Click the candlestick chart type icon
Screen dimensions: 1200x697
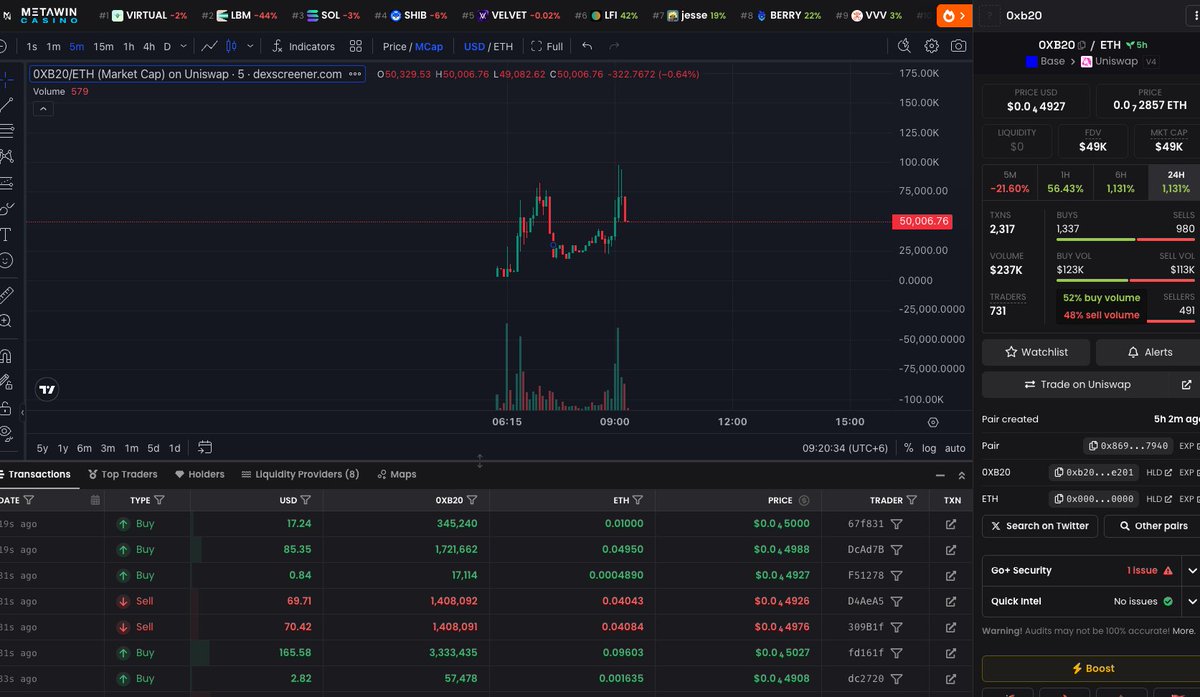(x=232, y=46)
